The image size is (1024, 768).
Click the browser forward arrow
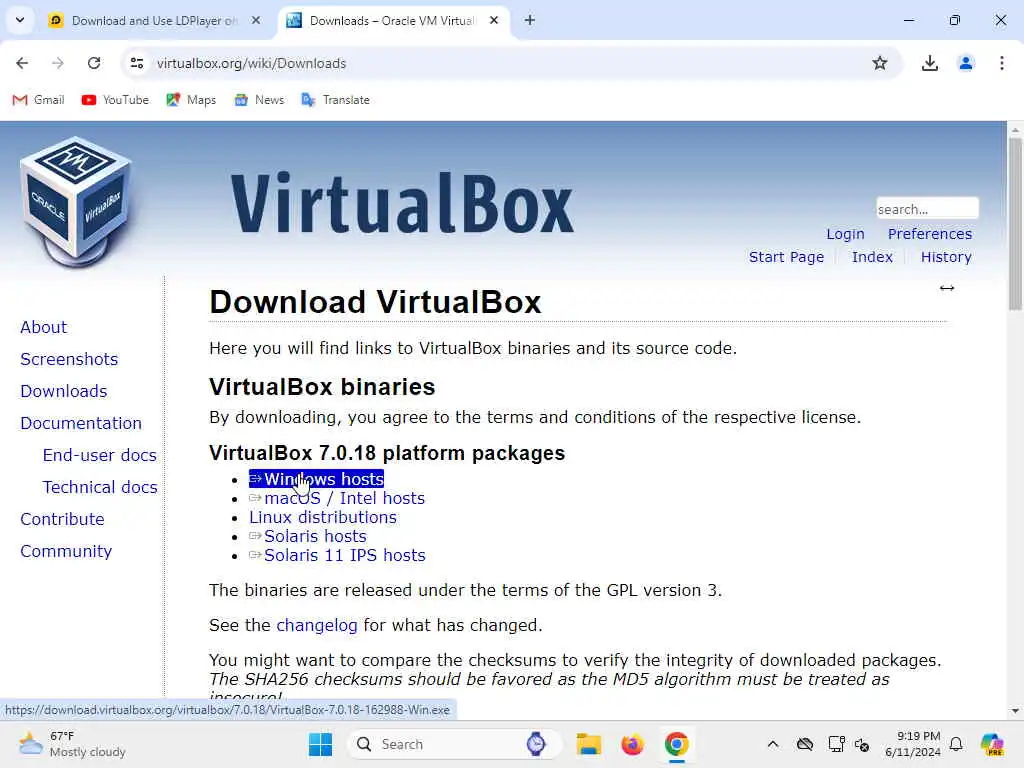[57, 63]
